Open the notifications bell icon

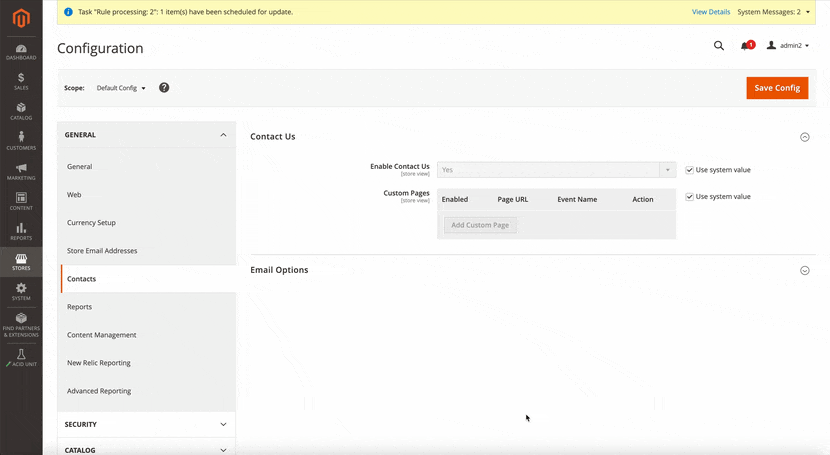(x=745, y=46)
